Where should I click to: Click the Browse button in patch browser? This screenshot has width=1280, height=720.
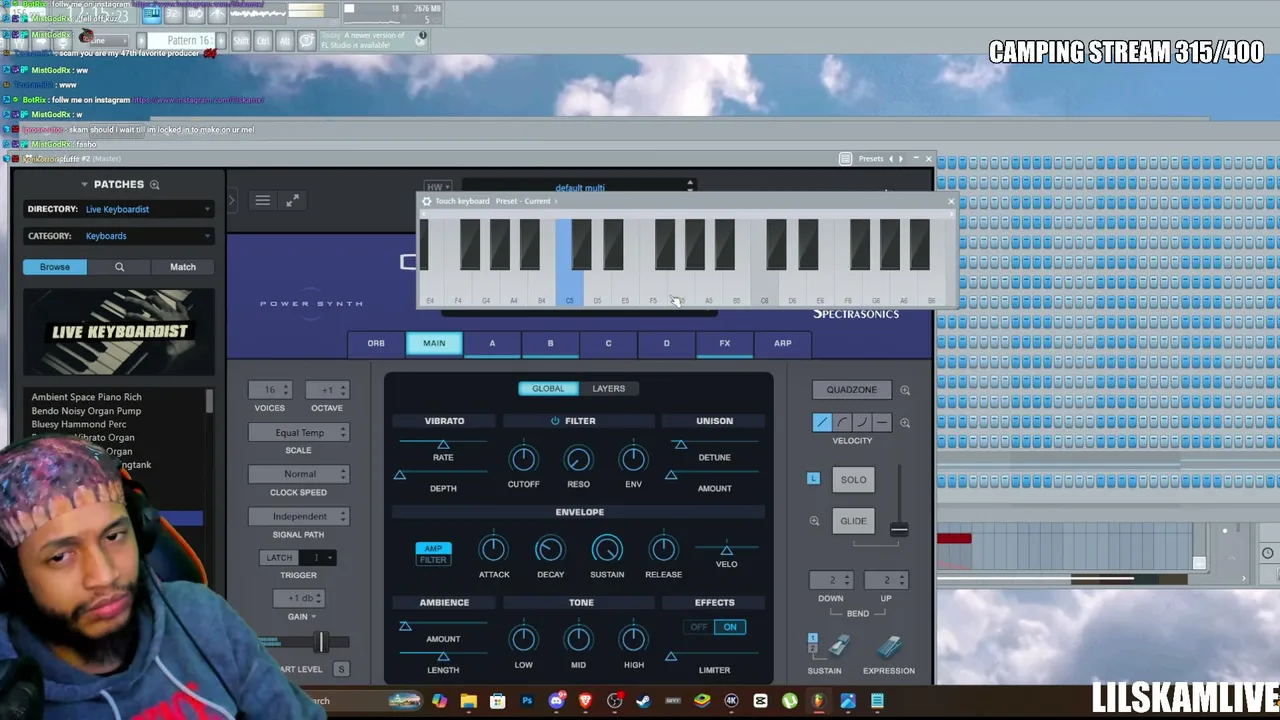(x=55, y=267)
